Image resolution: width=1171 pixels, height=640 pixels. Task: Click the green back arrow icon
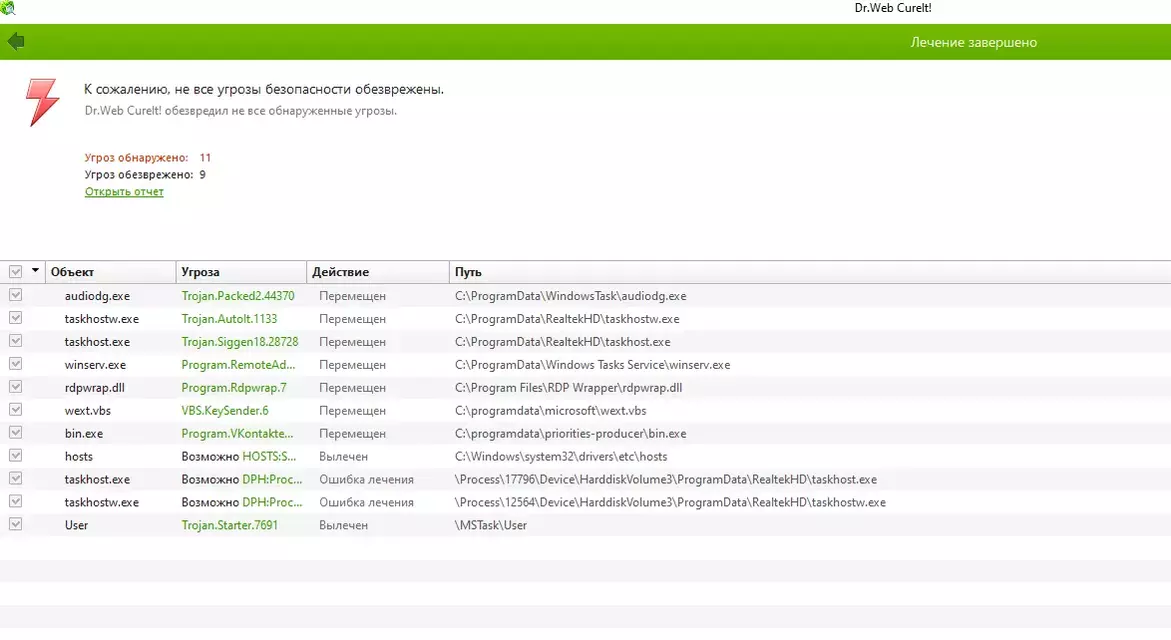click(x=16, y=42)
